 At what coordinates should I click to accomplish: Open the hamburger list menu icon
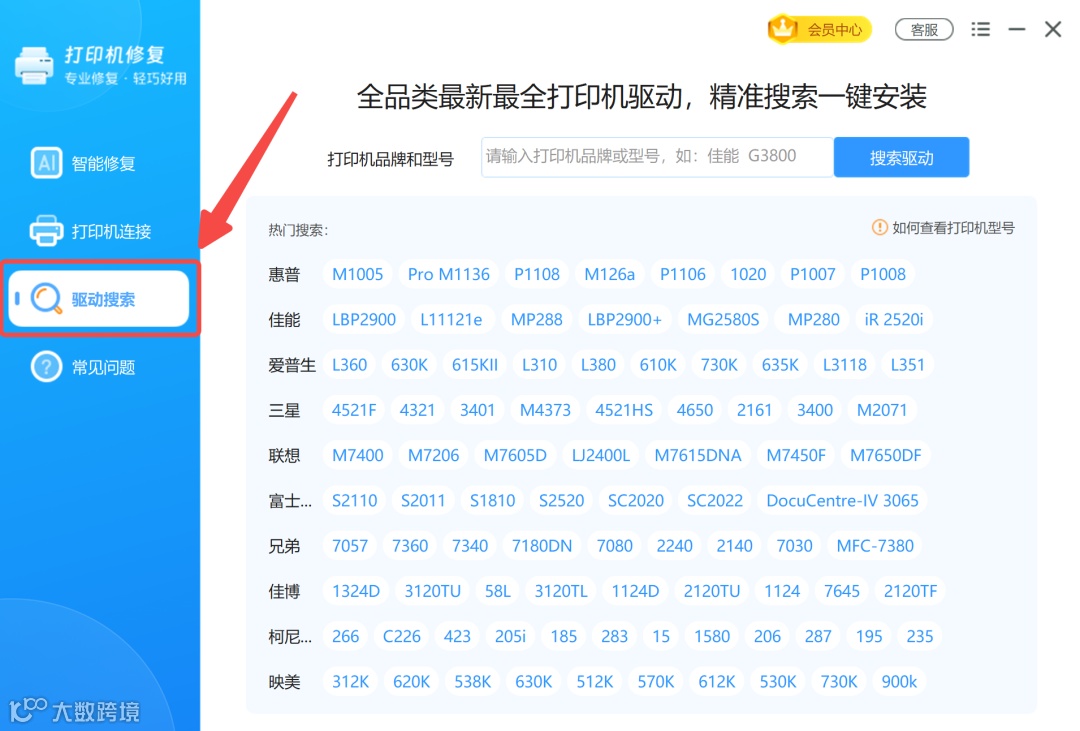(x=981, y=29)
